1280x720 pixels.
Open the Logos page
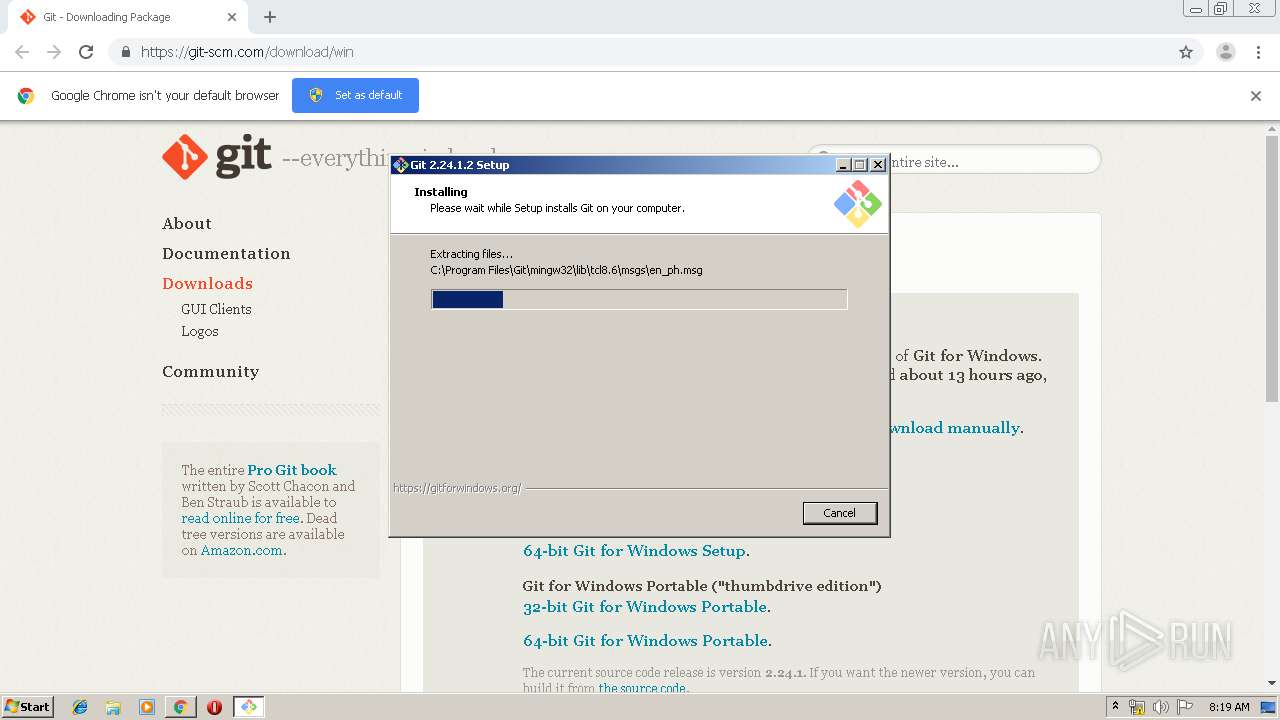(200, 331)
